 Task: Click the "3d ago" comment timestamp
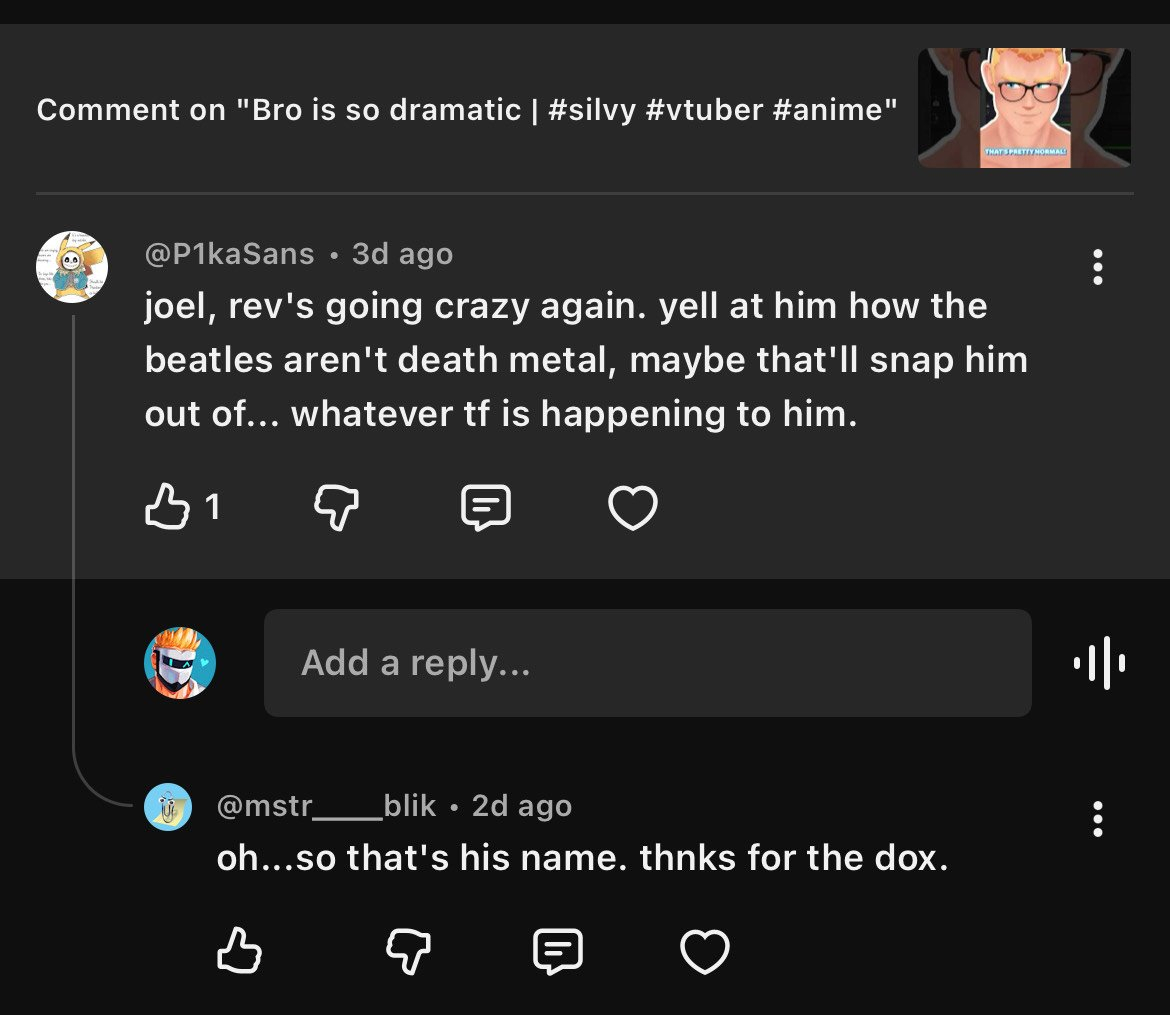tap(402, 255)
